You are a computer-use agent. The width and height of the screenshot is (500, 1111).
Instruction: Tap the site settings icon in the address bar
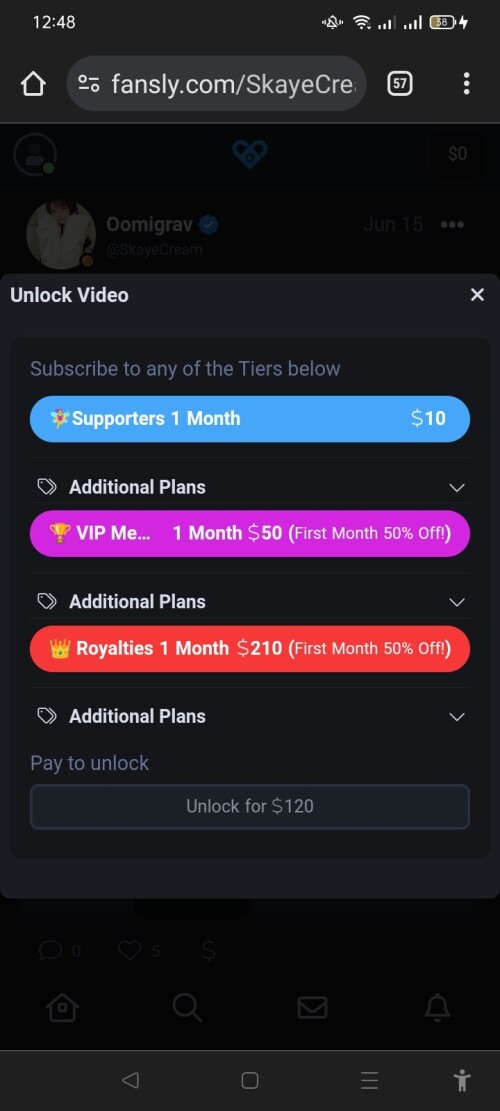[89, 84]
